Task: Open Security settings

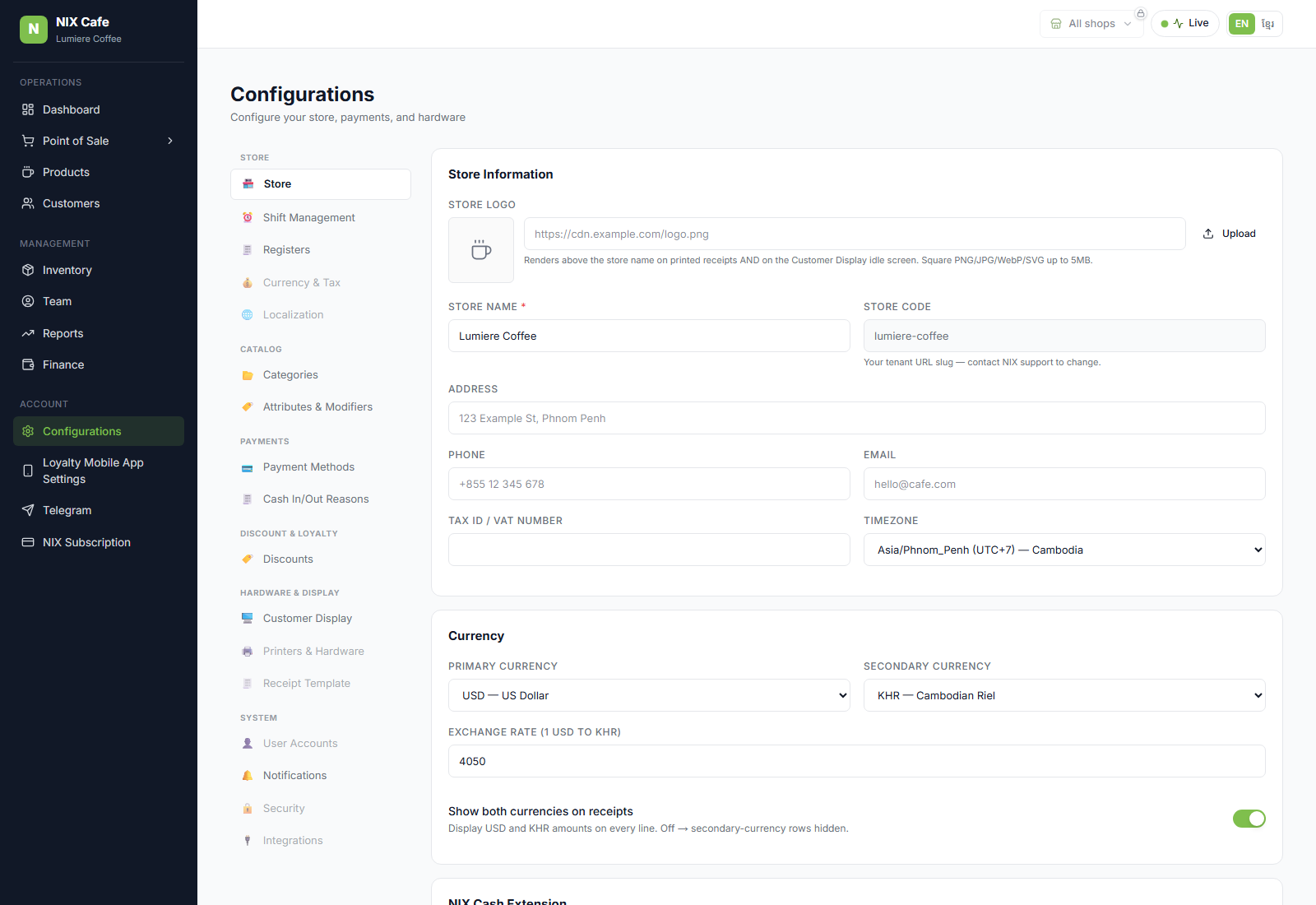Action: click(x=321, y=809)
